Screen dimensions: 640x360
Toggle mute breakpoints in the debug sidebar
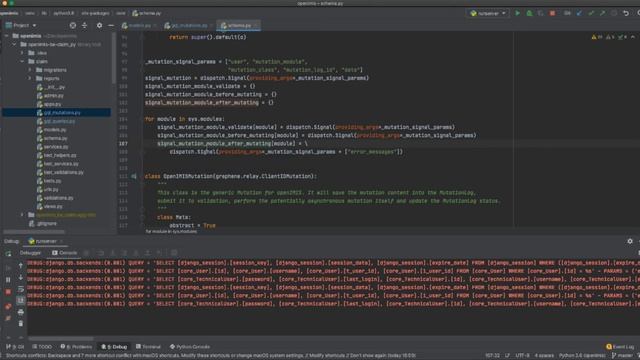pos(8,318)
